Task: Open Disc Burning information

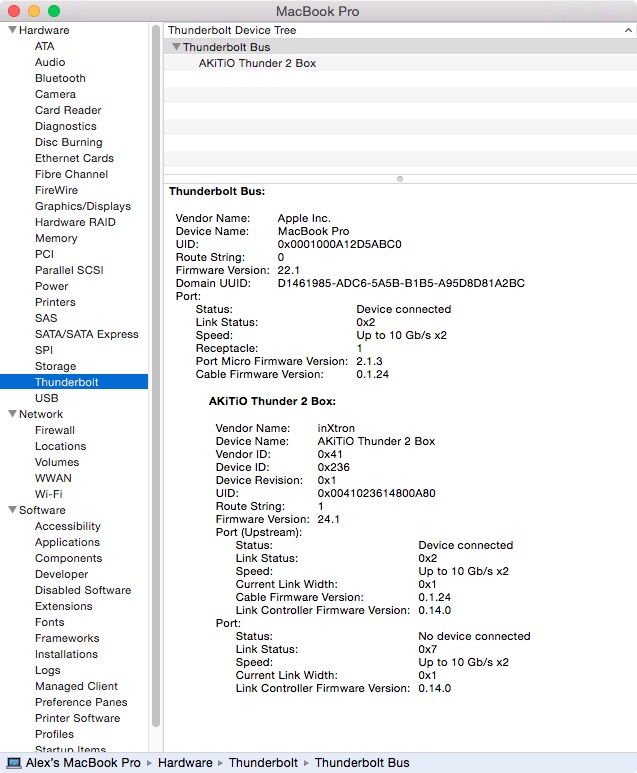Action: coord(69,142)
